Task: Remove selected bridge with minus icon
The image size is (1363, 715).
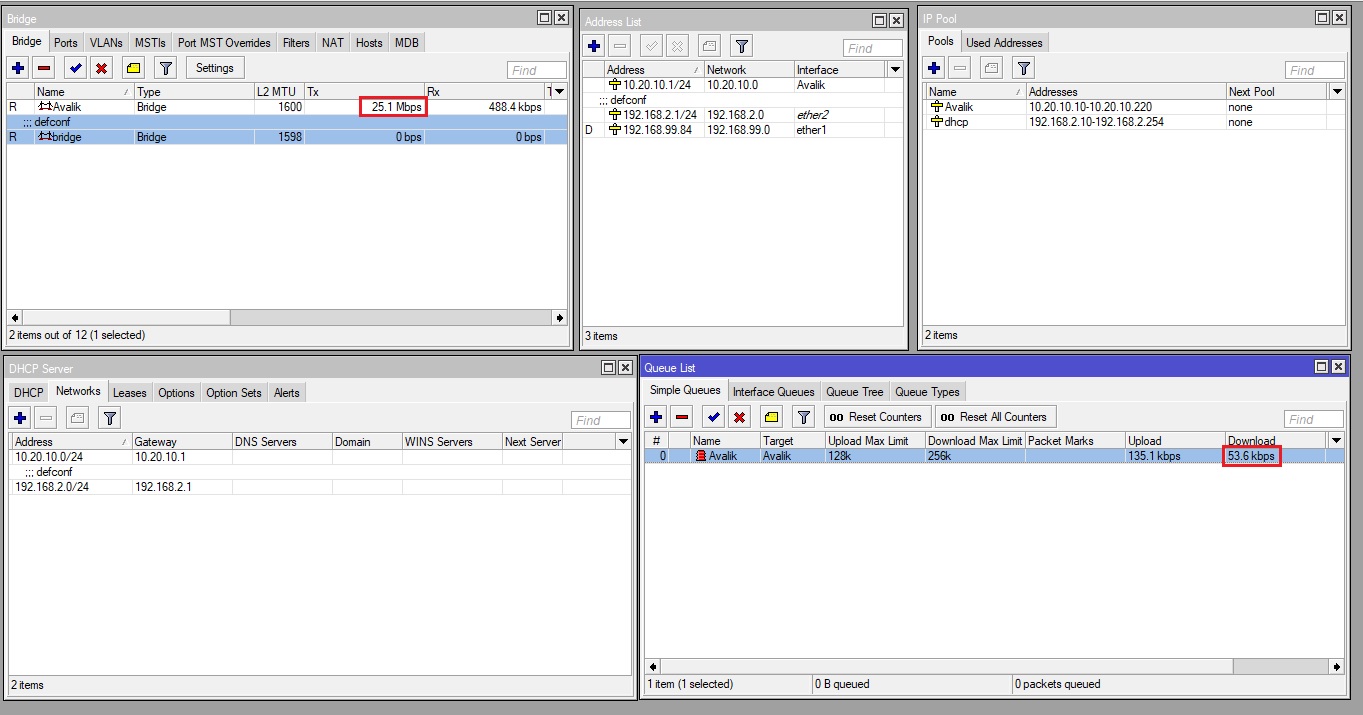Action: click(44, 68)
